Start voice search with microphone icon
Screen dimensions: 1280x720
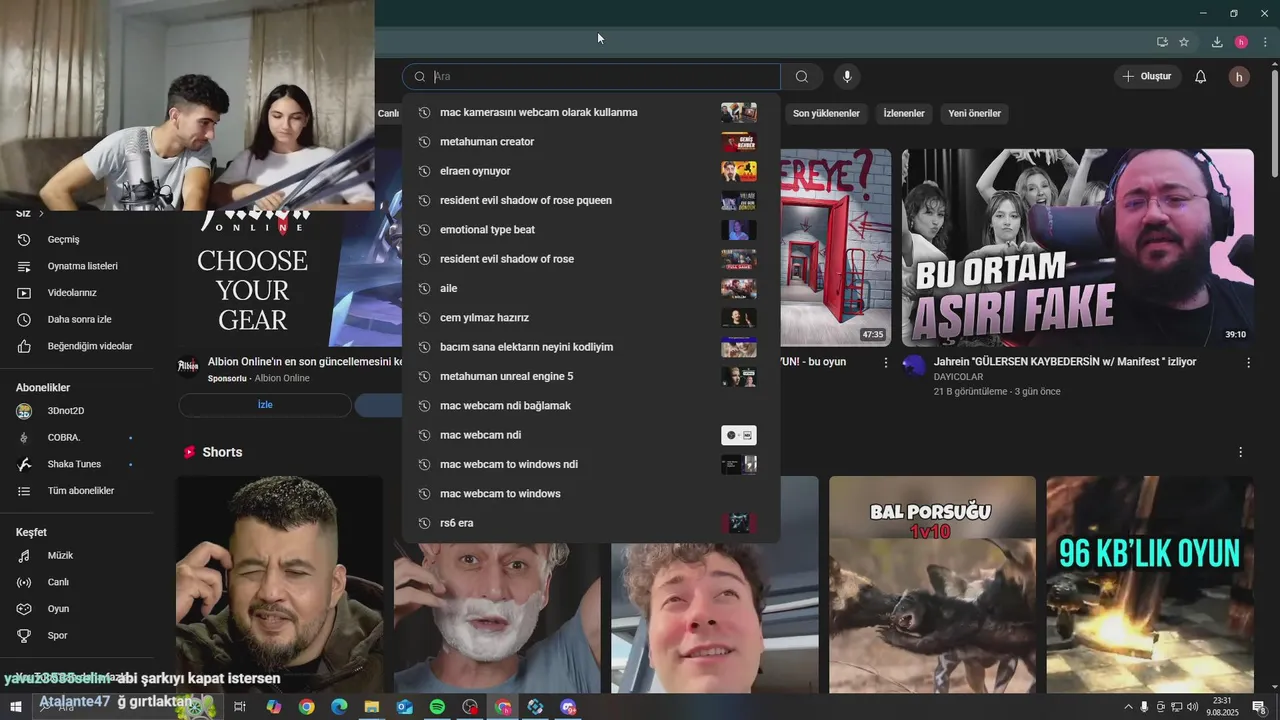(847, 77)
